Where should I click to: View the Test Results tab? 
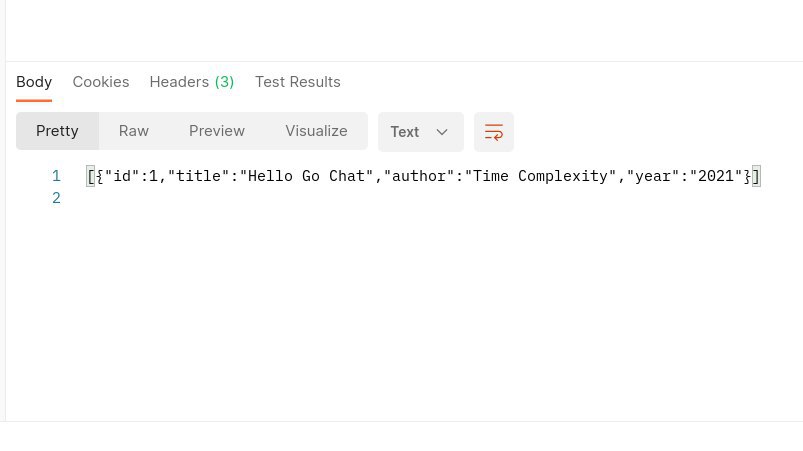click(297, 82)
